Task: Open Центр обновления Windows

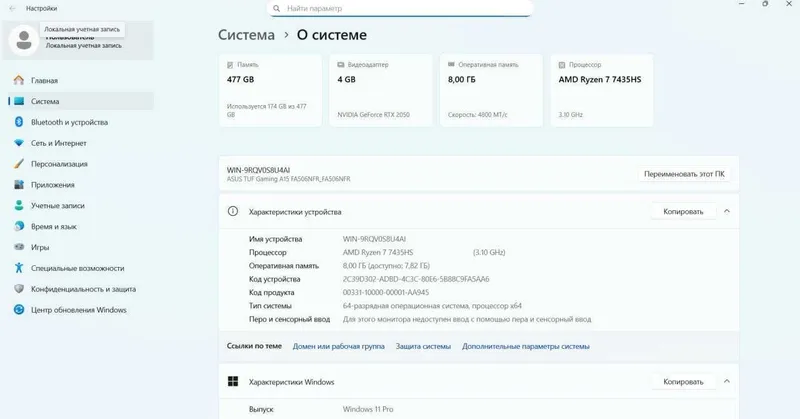Action: coord(81,310)
